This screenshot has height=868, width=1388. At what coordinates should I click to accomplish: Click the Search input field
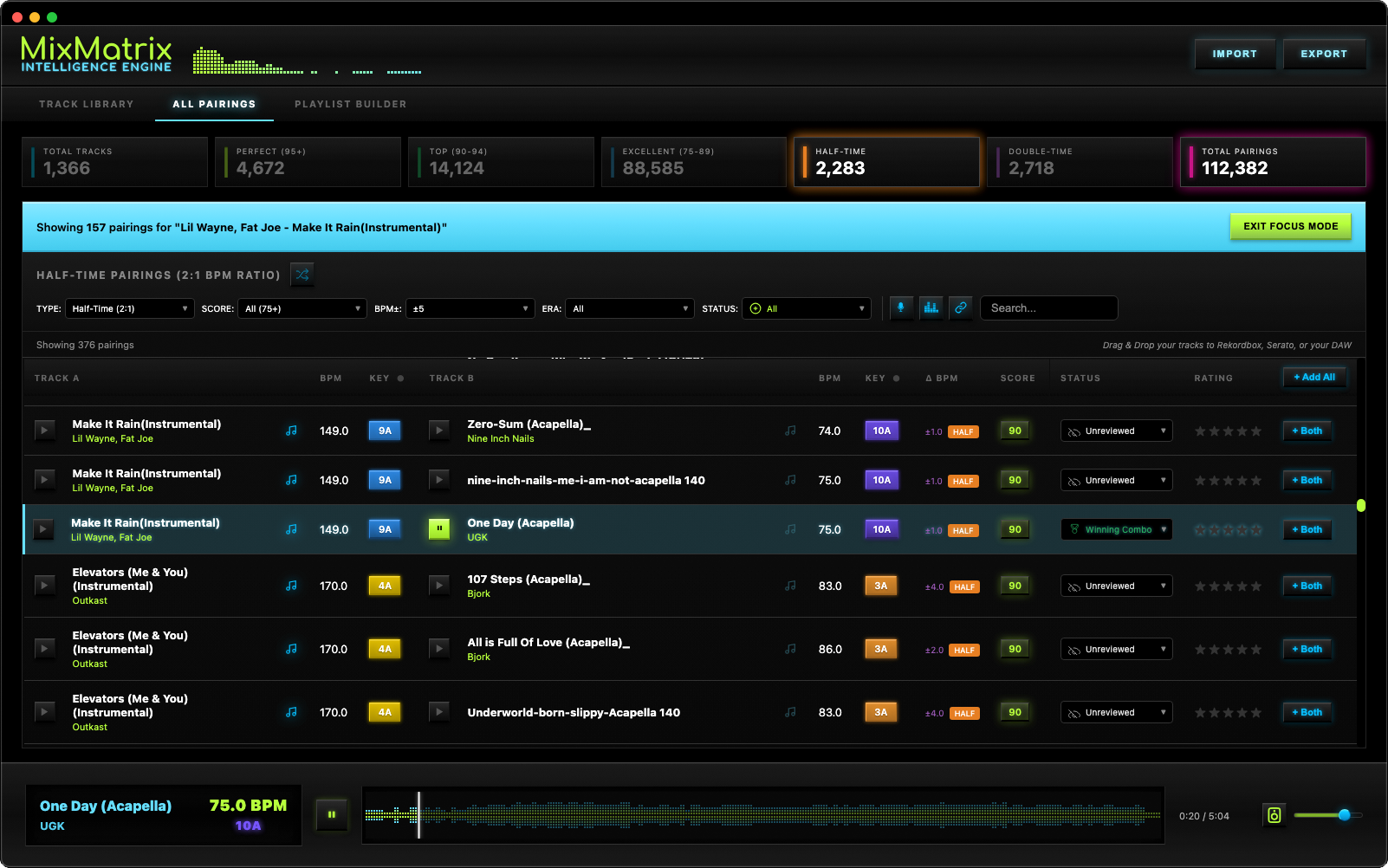pos(1048,308)
